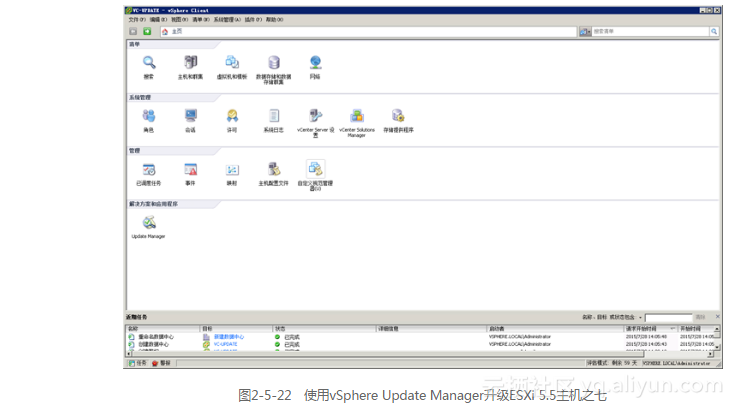The image size is (734, 409).
Task: Open the 编辑(E) menu
Action: pos(158,20)
